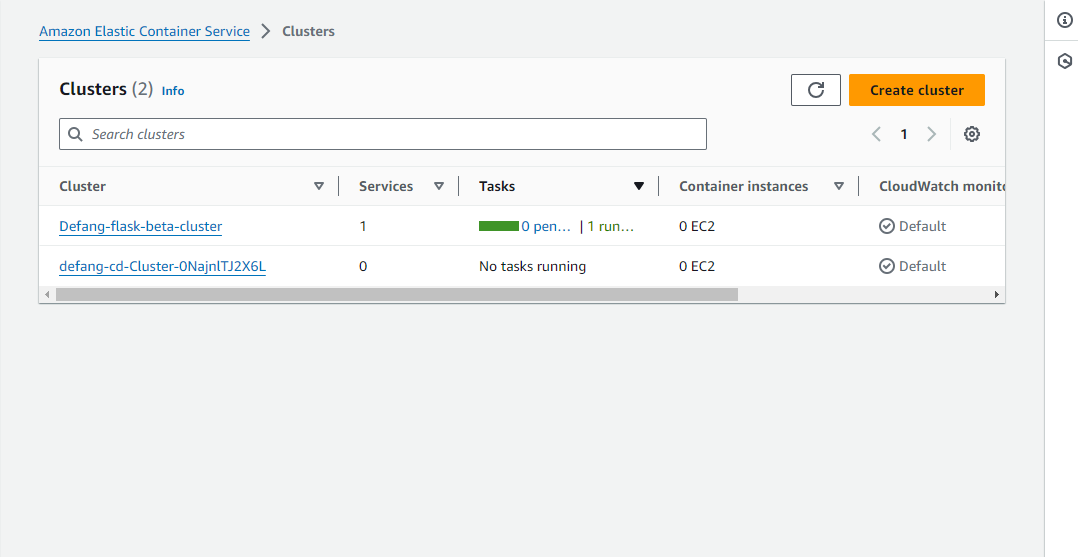Sort by Cluster column arrow

pyautogui.click(x=319, y=186)
